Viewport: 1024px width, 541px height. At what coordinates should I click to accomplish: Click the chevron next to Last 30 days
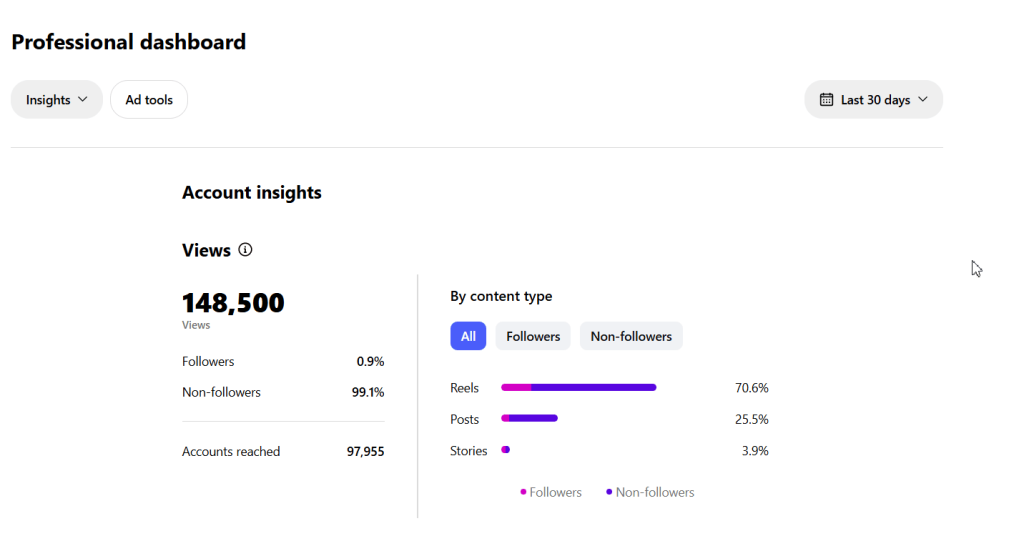tap(923, 100)
